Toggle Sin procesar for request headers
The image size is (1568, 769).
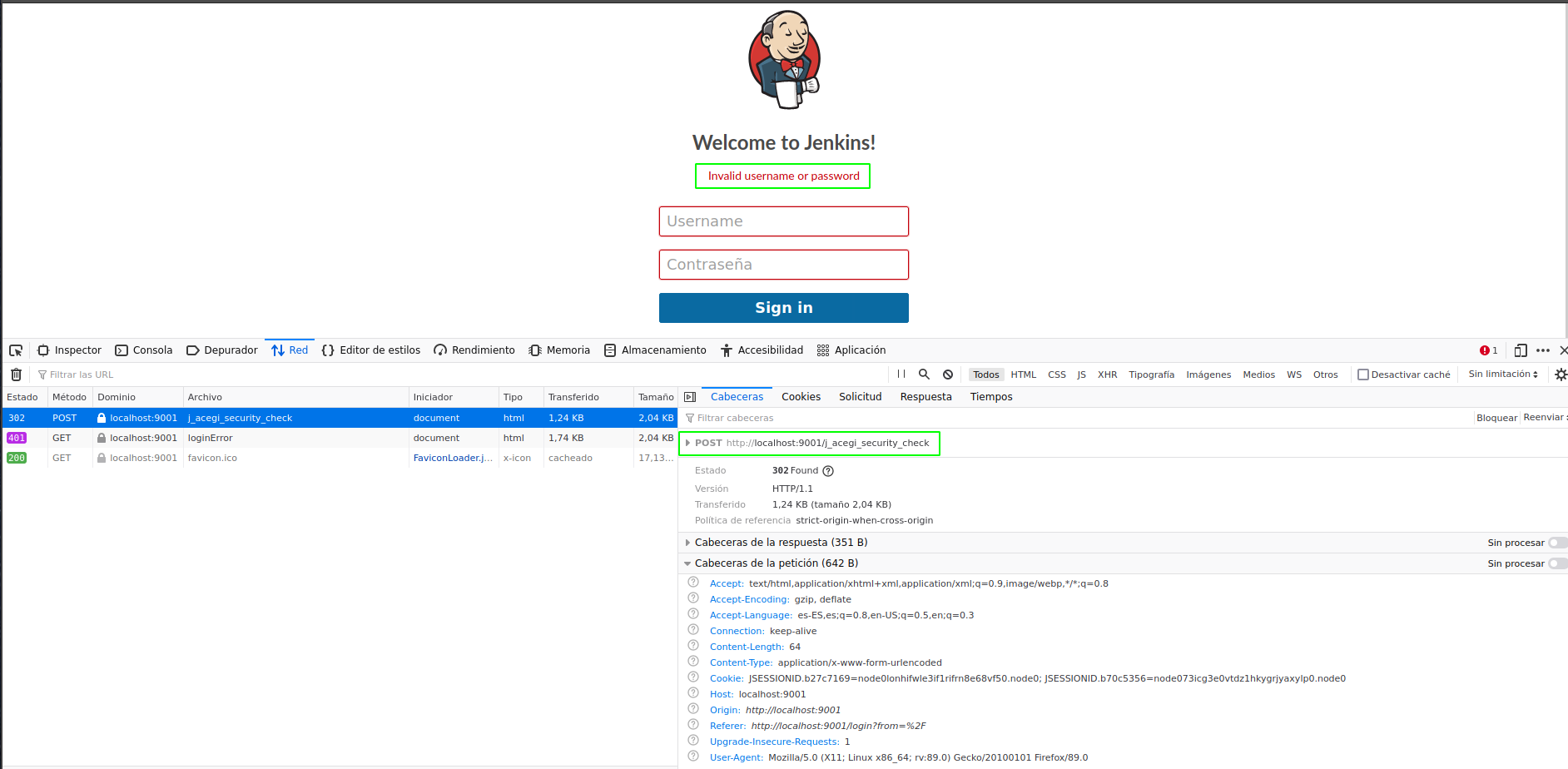click(x=1557, y=563)
